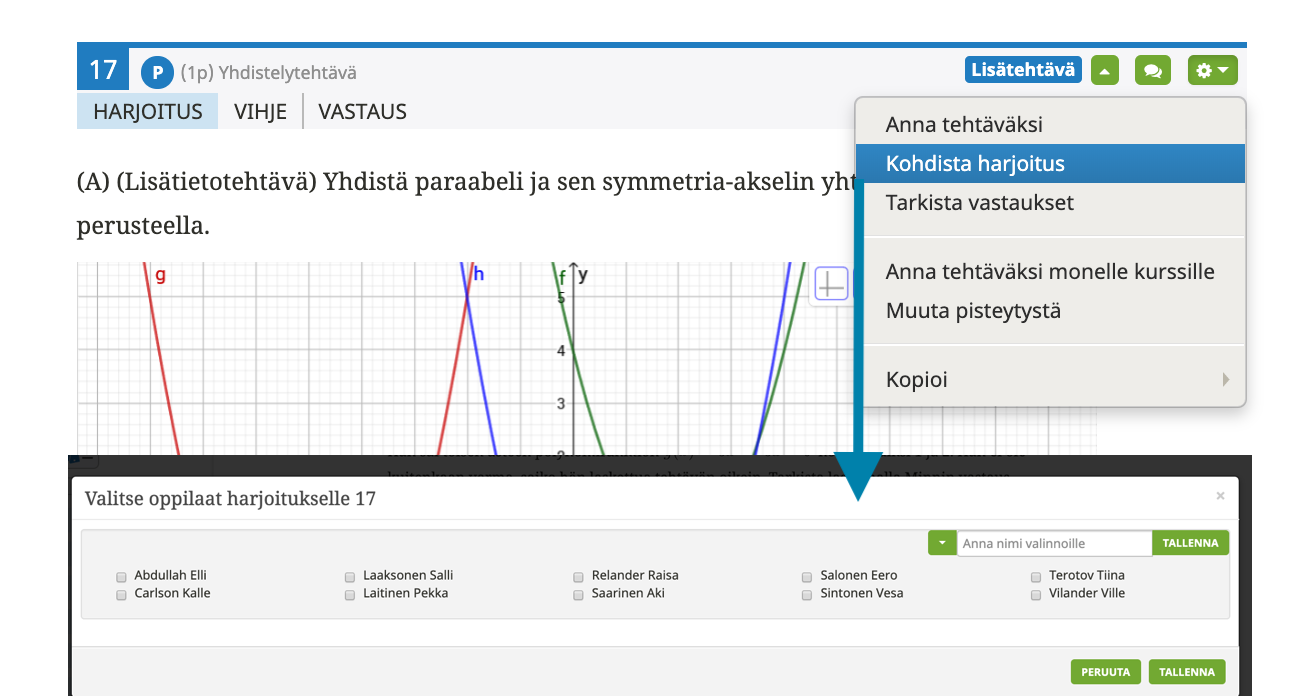Enable the Saarinen Aki checkbox
Viewport: 1295px width, 696px height.
[579, 594]
